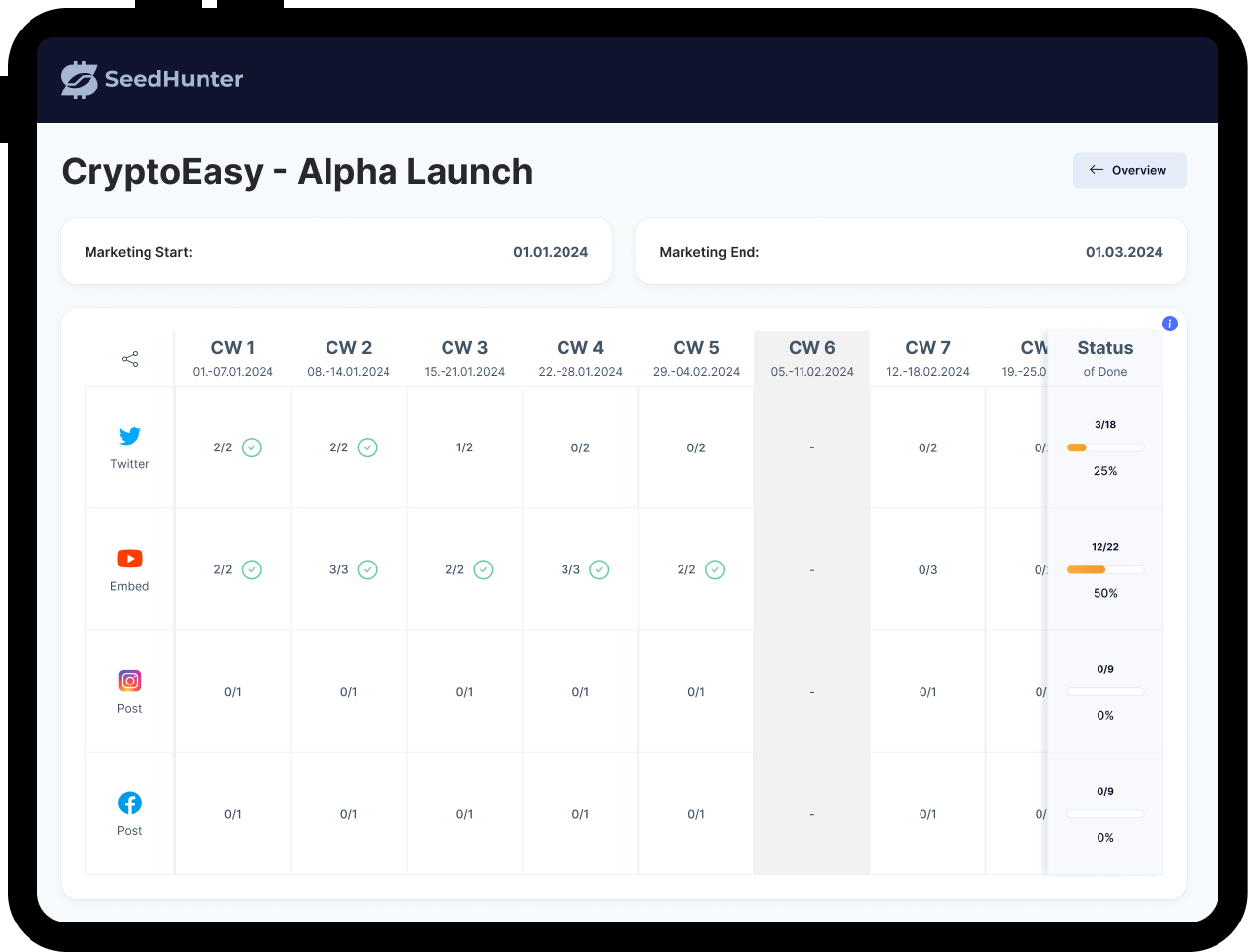Select the CW 4 column header
The image size is (1248, 952).
(x=580, y=358)
